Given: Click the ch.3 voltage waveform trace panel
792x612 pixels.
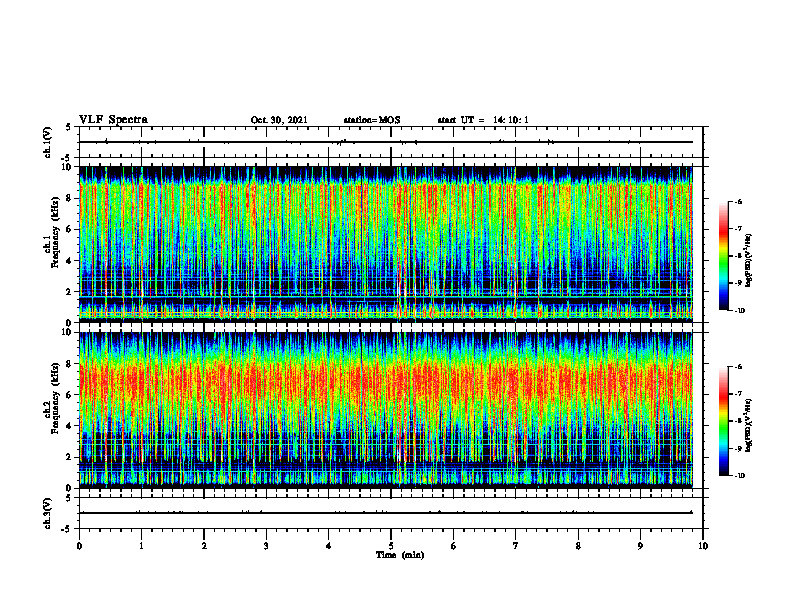Looking at the screenshot, I should point(391,513).
